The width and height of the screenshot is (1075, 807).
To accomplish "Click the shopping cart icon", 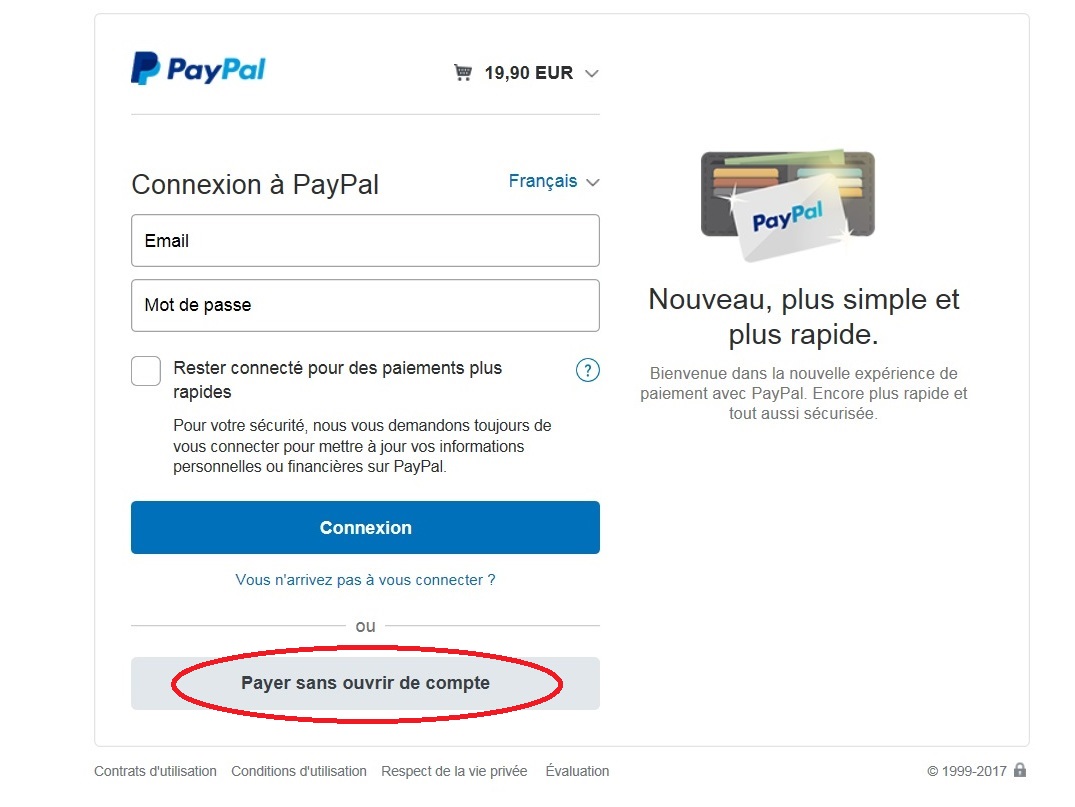I will 463,73.
